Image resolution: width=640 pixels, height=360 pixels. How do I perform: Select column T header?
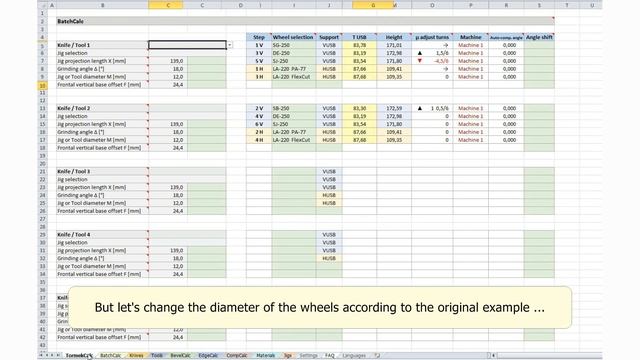(x=567, y=5)
